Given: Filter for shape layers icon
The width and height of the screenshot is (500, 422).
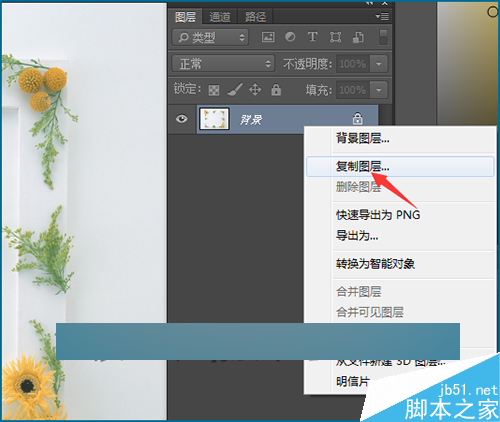Looking at the screenshot, I should [335, 37].
